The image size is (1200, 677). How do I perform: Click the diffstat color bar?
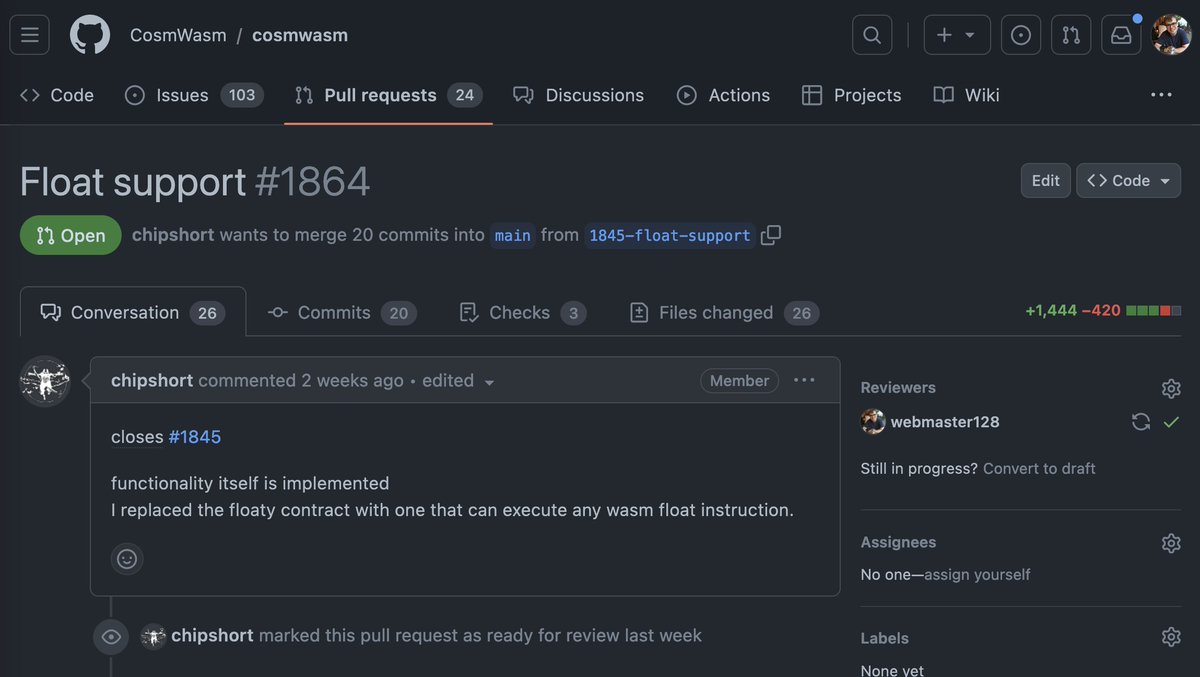[1153, 311]
